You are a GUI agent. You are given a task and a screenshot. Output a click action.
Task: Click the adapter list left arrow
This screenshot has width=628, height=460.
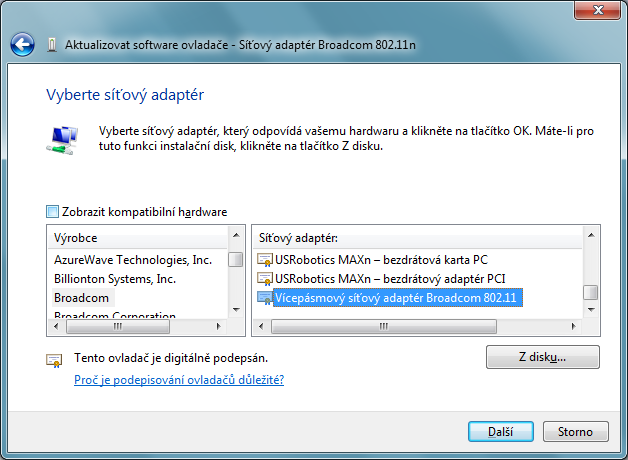[262, 326]
